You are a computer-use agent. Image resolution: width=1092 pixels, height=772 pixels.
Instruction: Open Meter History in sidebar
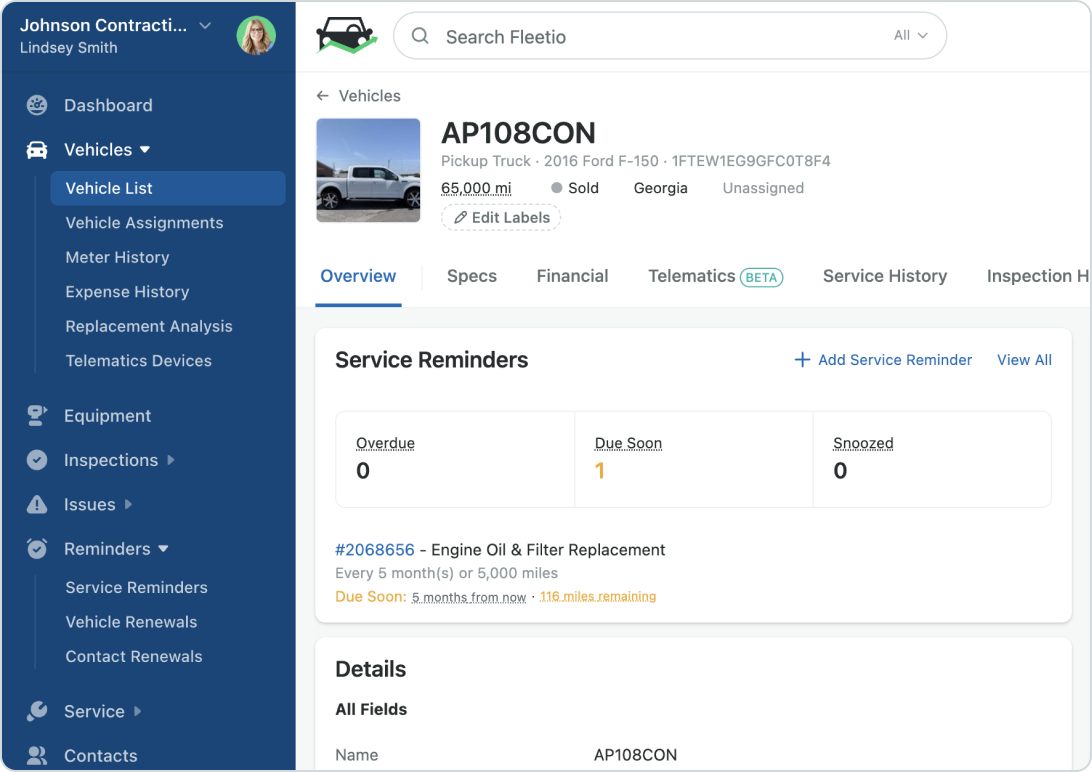pyautogui.click(x=117, y=258)
